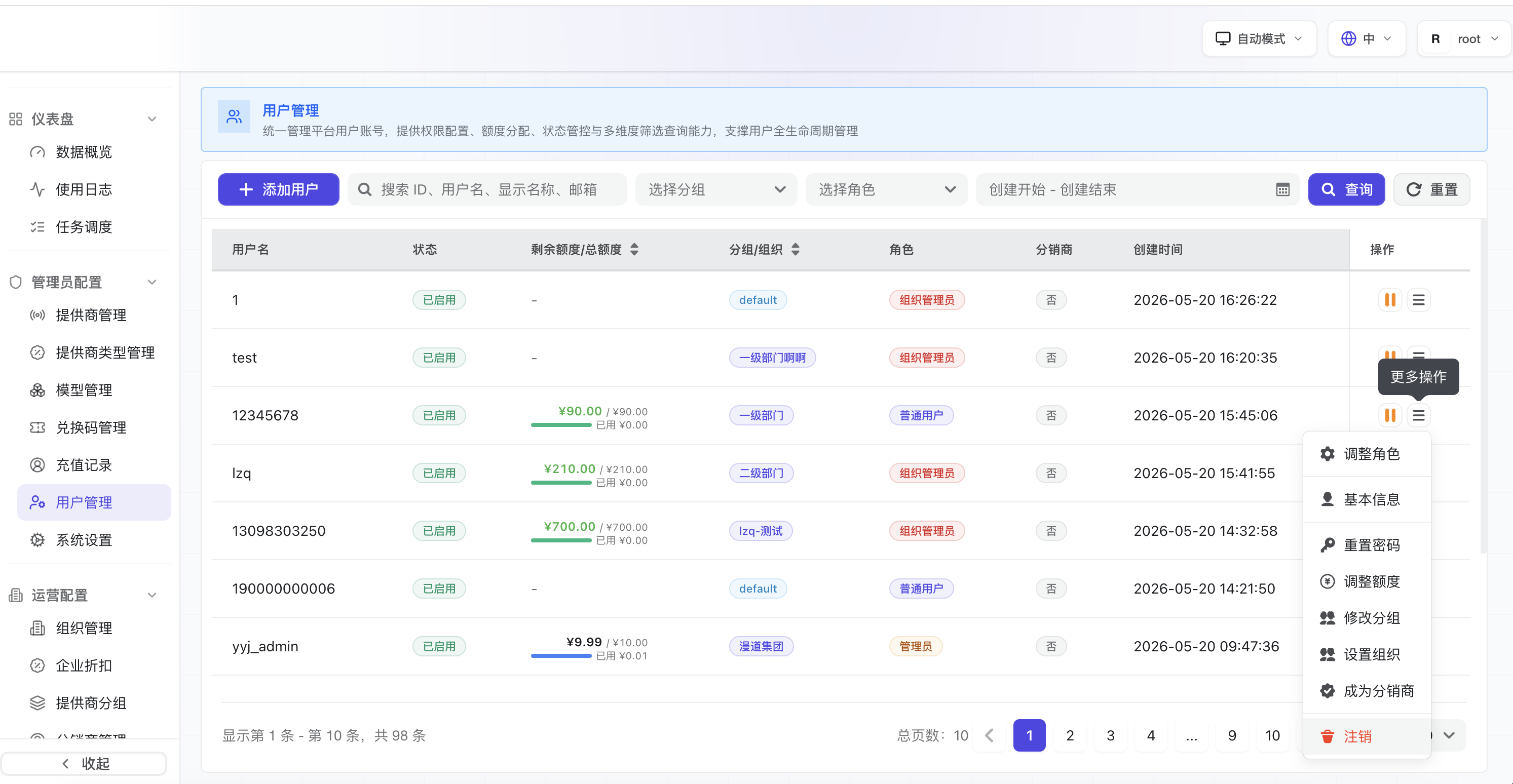The image size is (1513, 784).
Task: Click the 用户管理 header people icon
Action: [x=234, y=116]
